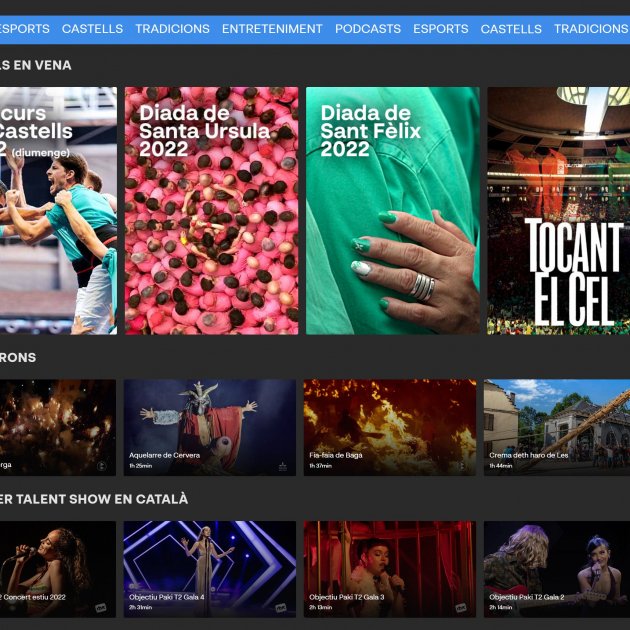The height and width of the screenshot is (630, 630).
Task: Click the 'Fia-faia de Bagà' title text
Action: 336,455
